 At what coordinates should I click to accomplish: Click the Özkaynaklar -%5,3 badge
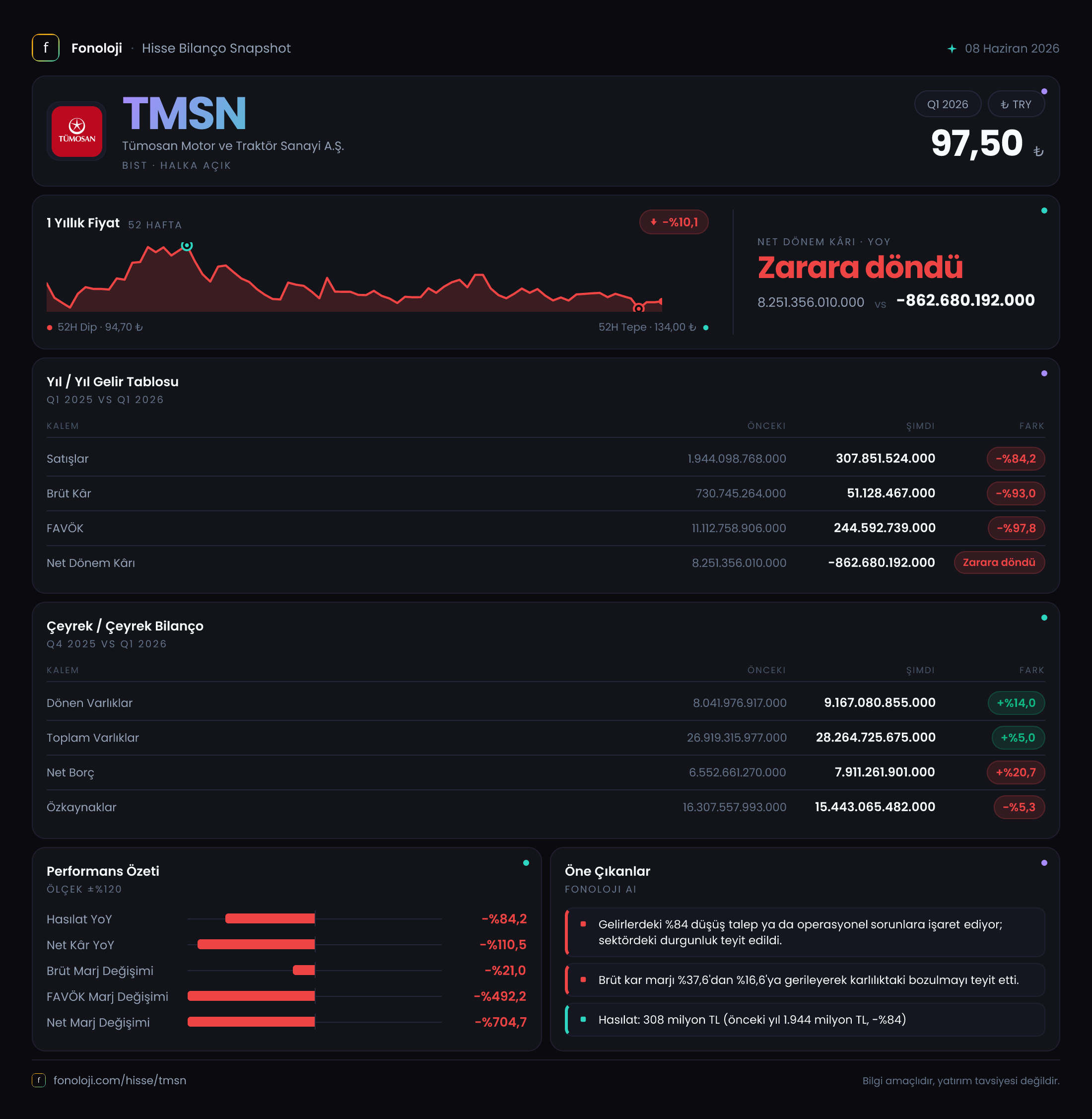point(1019,808)
